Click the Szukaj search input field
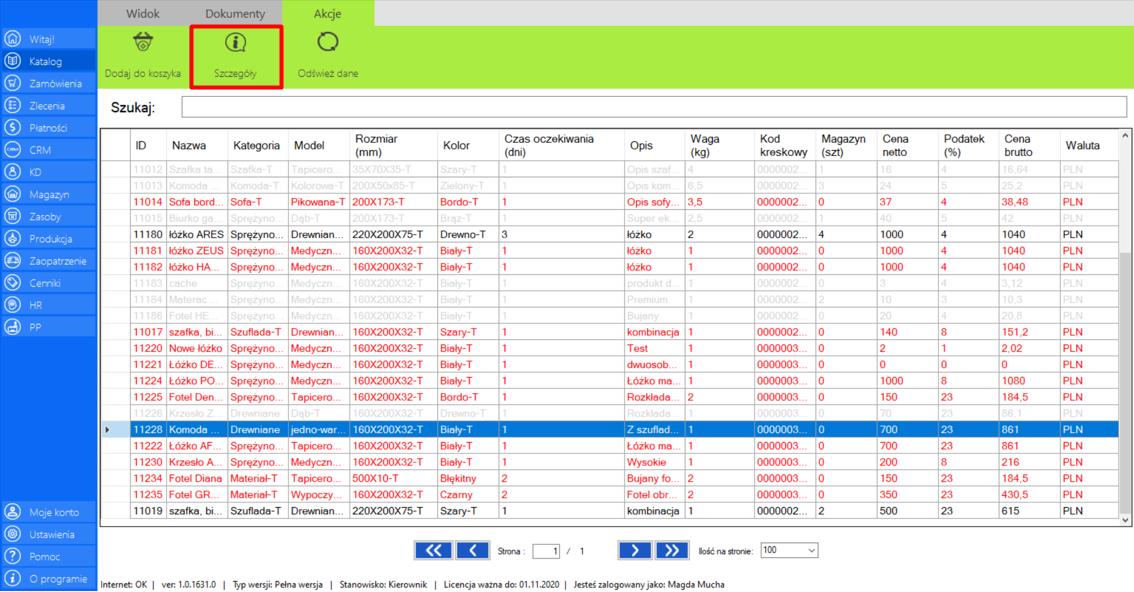This screenshot has width=1134, height=592. (653, 107)
